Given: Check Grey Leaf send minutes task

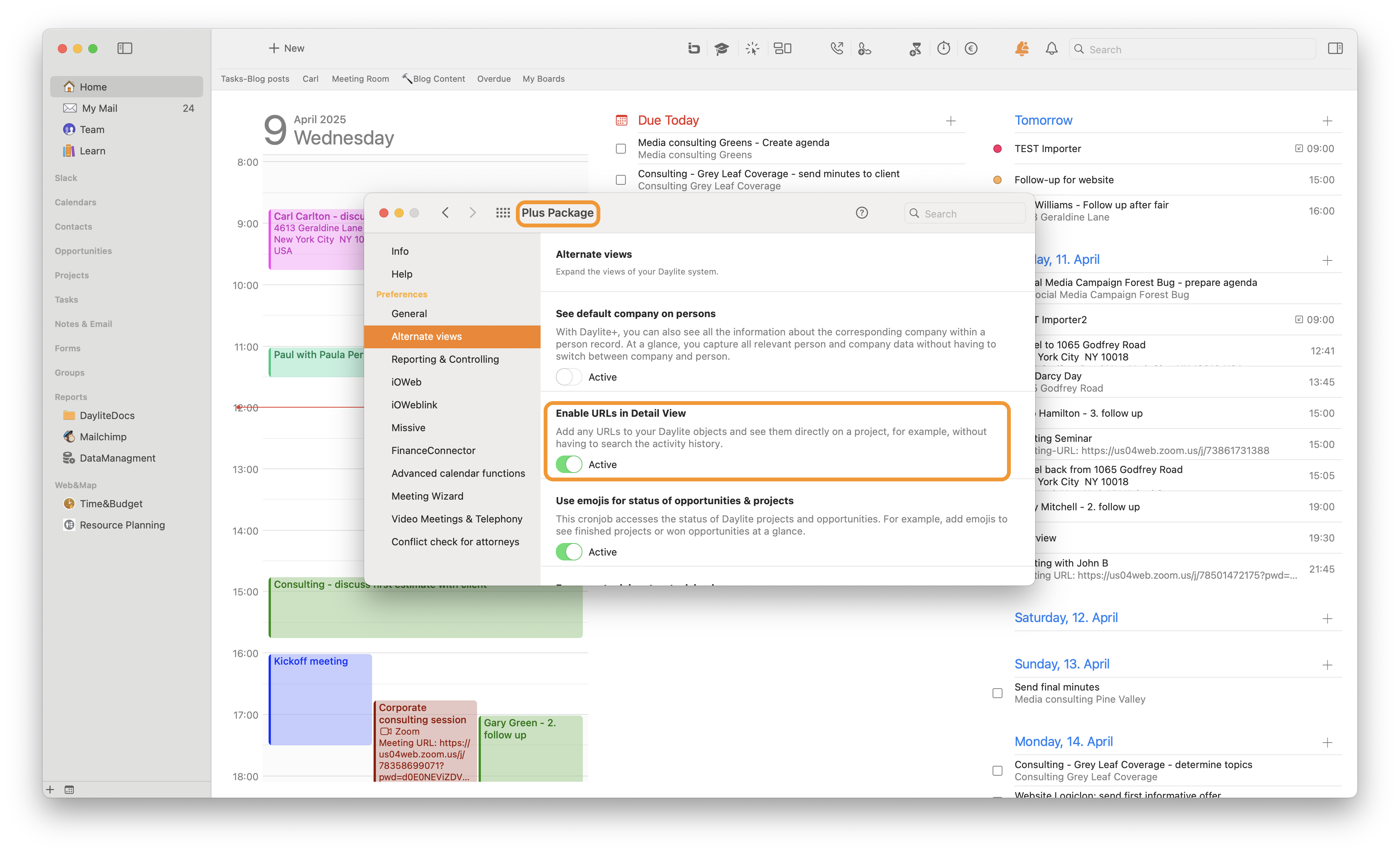Looking at the screenshot, I should [x=621, y=180].
